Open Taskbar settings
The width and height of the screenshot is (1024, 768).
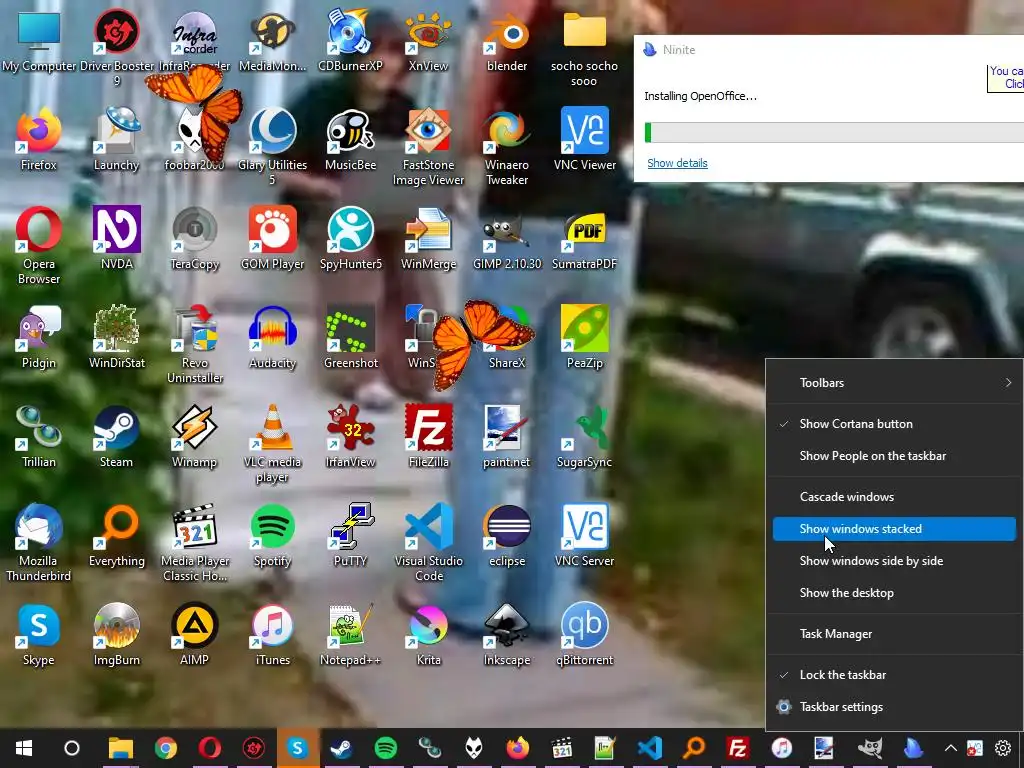pyautogui.click(x=894, y=707)
